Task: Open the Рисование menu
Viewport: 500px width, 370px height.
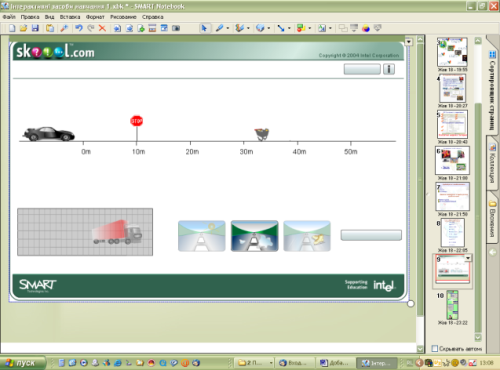Action: [123, 17]
